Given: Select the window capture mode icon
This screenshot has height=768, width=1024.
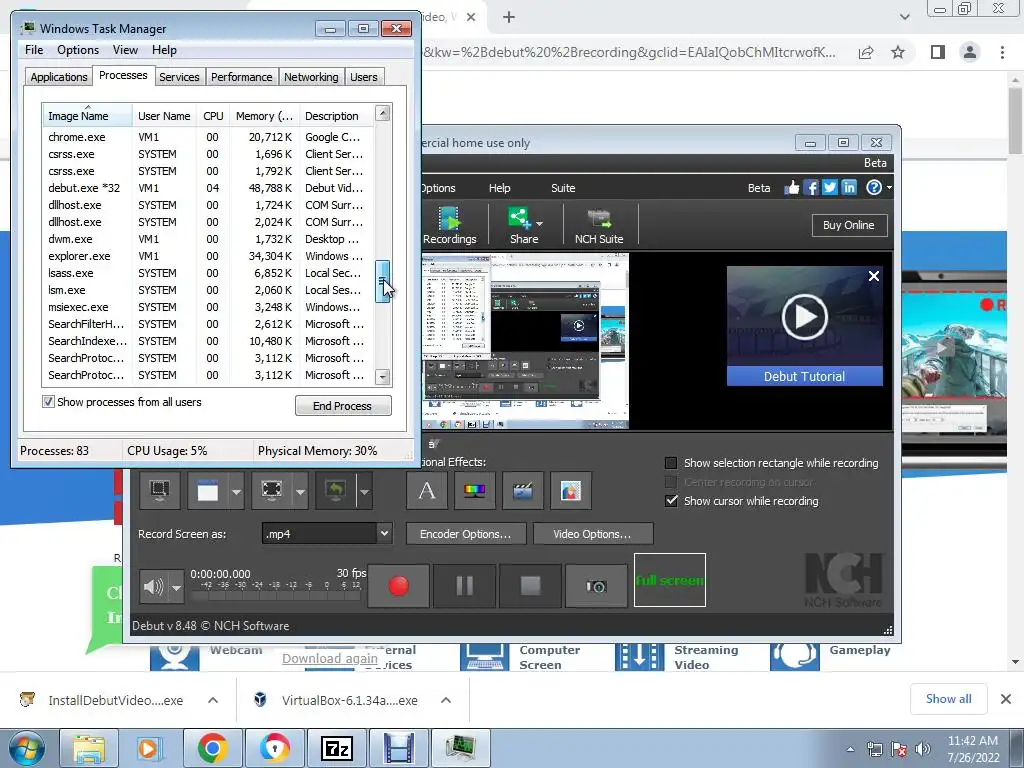Looking at the screenshot, I should click(x=208, y=490).
